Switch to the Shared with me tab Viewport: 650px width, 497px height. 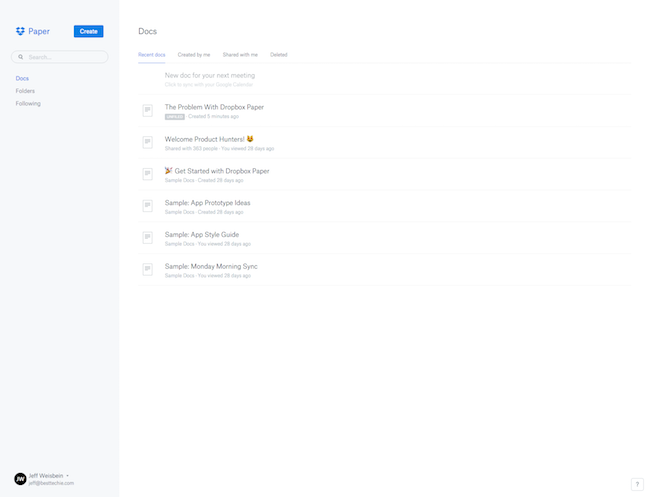(x=240, y=54)
